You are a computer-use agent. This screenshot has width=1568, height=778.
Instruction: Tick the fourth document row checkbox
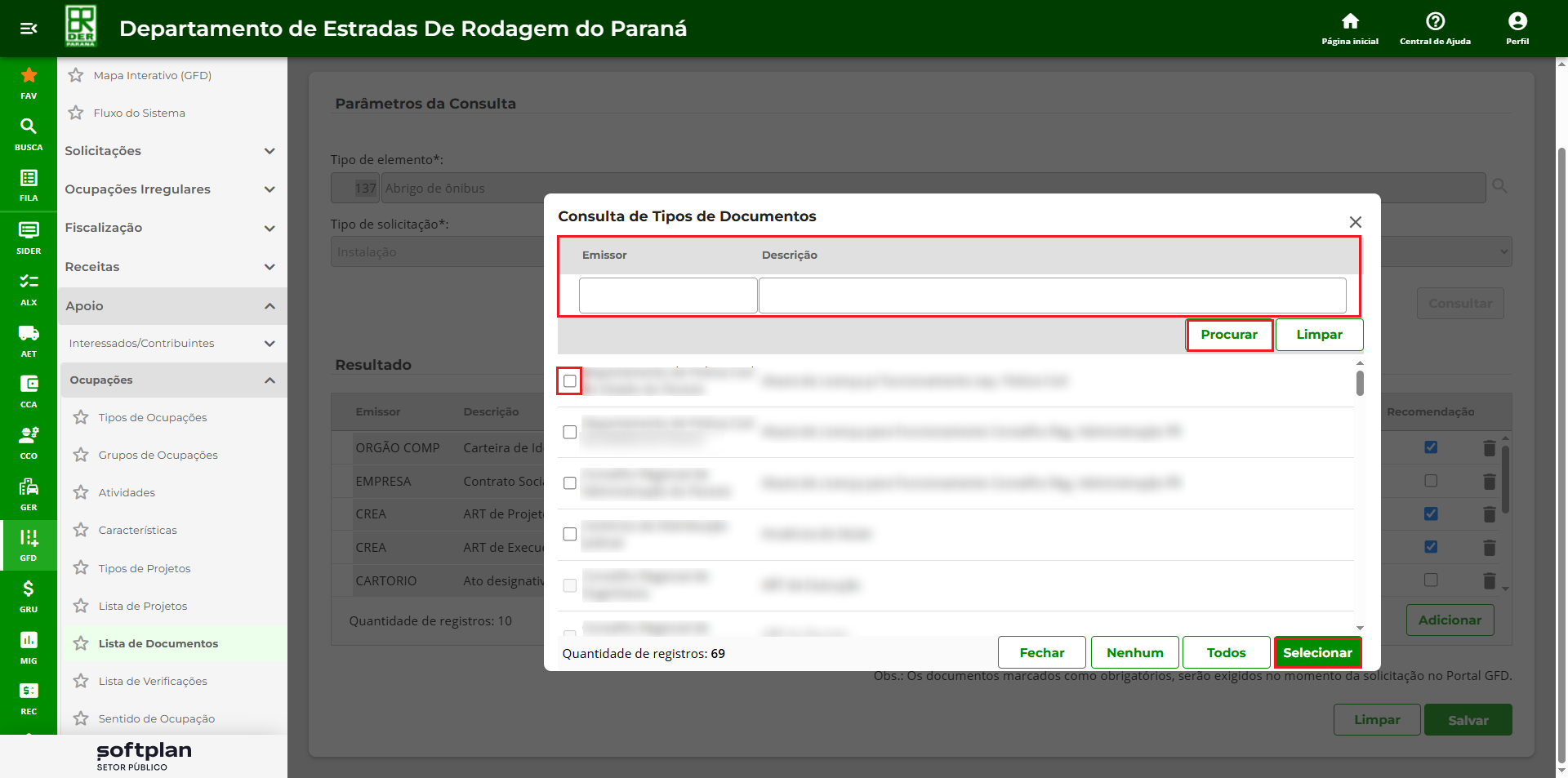(570, 534)
